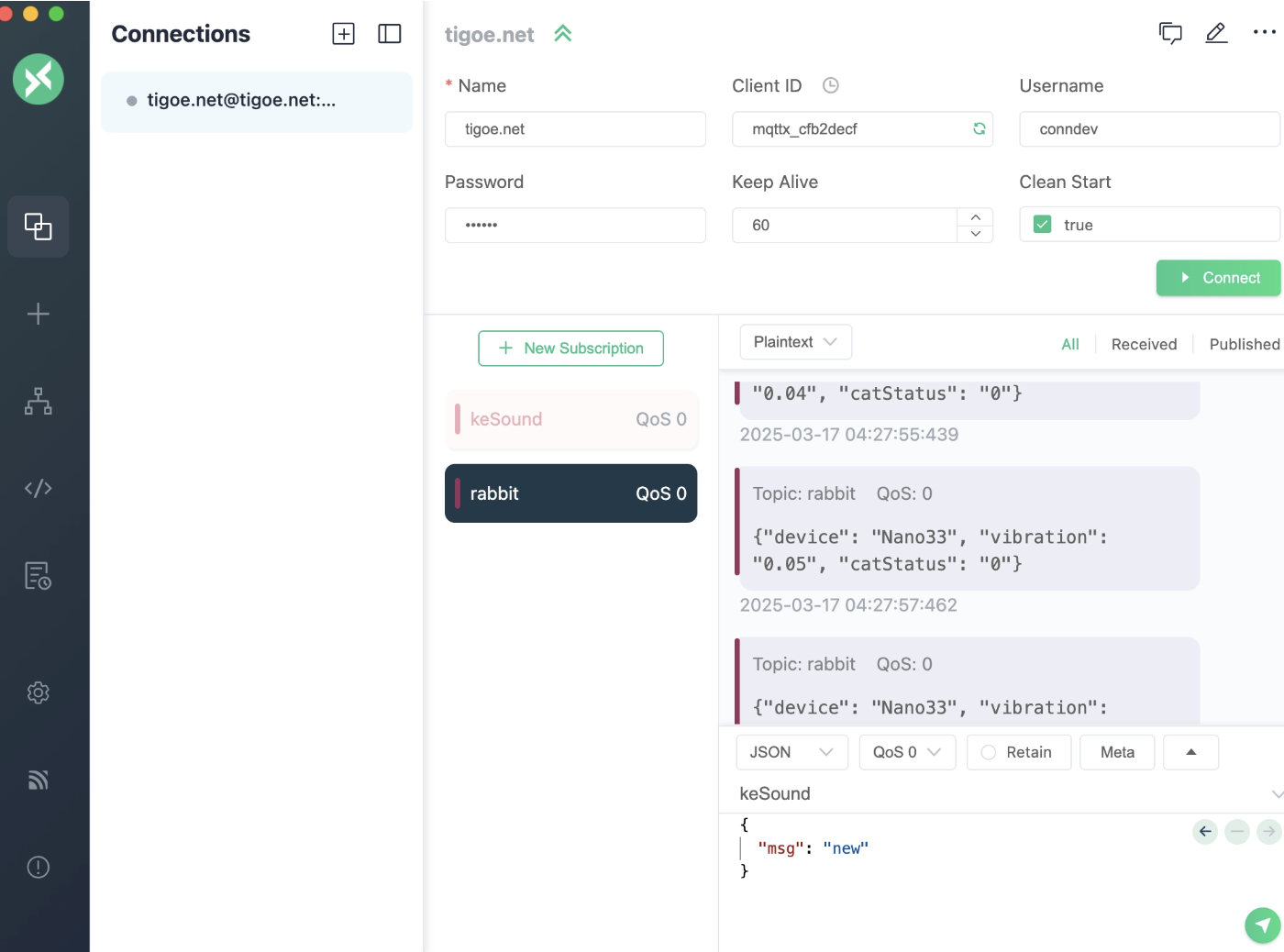Click timestamp 2025-03-17 04:27:55:439
This screenshot has width=1284, height=952.
point(849,435)
